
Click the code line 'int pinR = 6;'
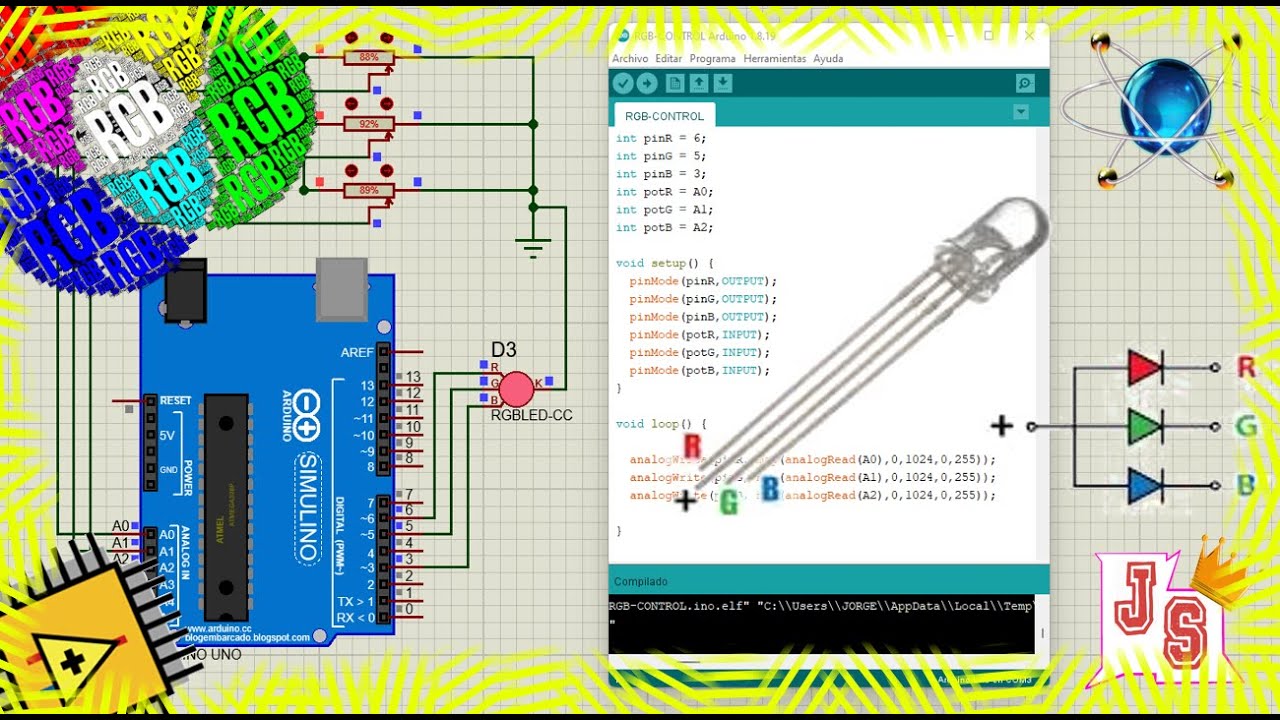(661, 138)
